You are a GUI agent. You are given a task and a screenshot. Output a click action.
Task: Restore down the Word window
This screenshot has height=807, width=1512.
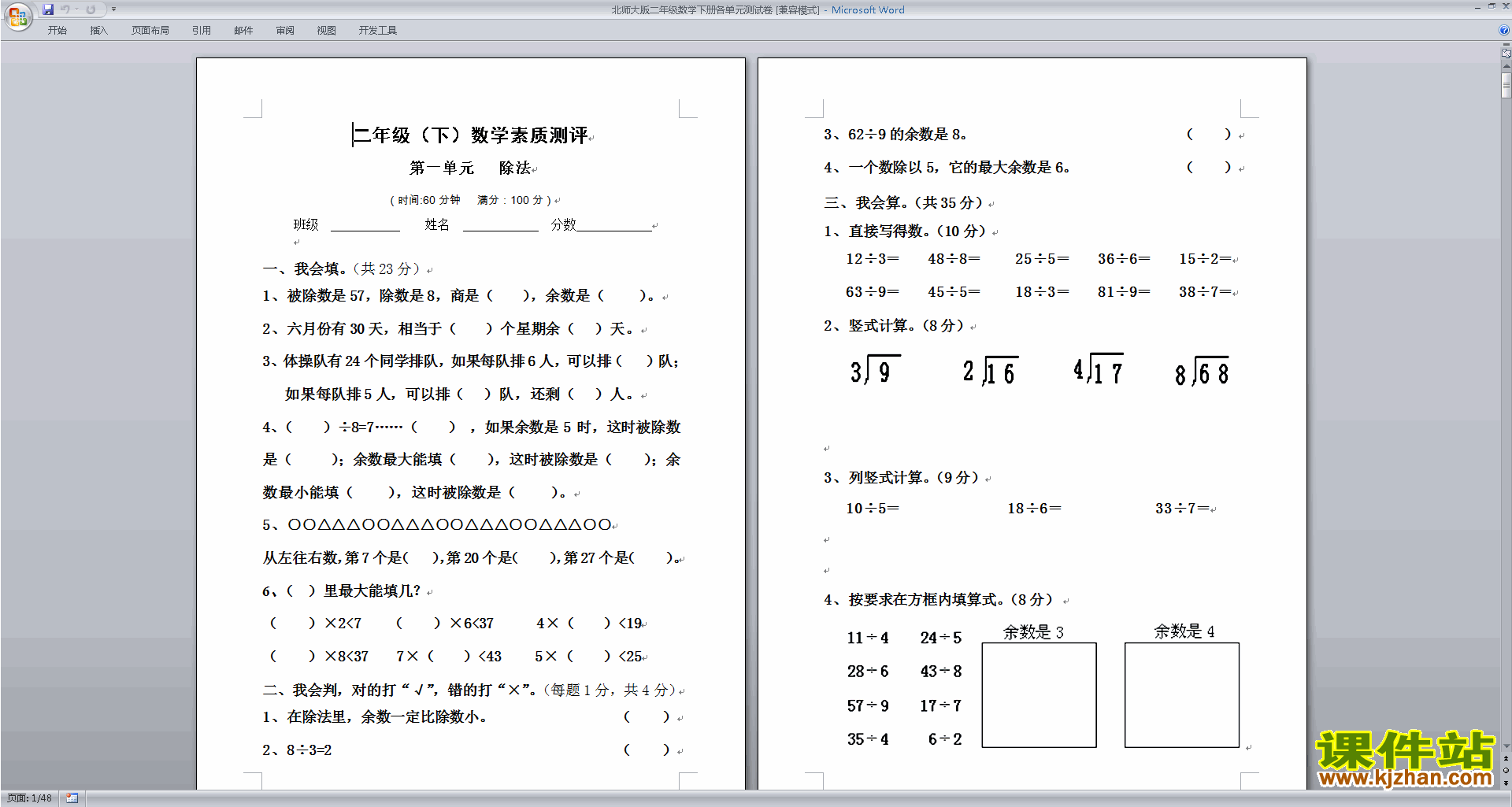pyautogui.click(x=1492, y=6)
